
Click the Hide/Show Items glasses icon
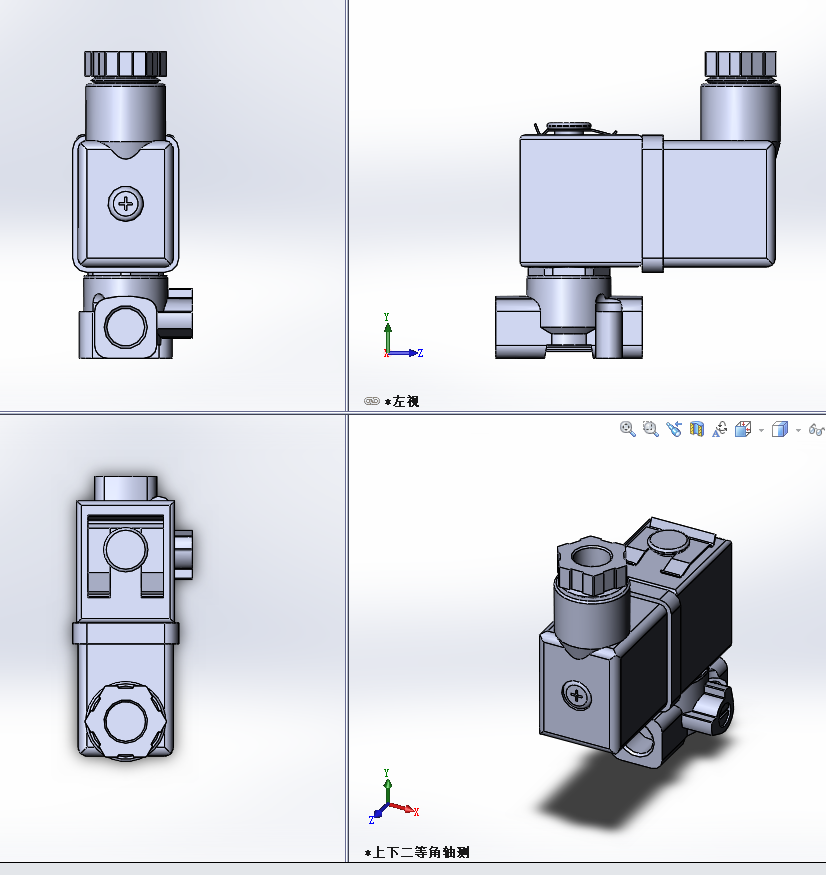(x=817, y=430)
